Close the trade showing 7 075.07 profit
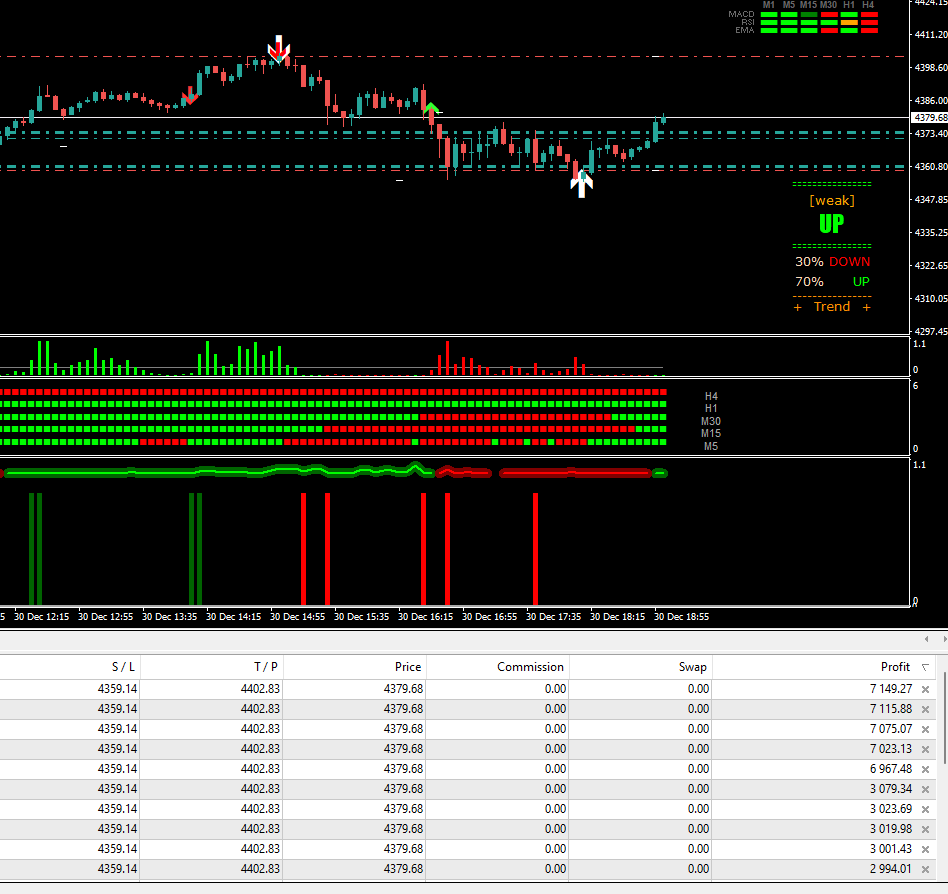Viewport: 948px width, 894px height. (925, 729)
